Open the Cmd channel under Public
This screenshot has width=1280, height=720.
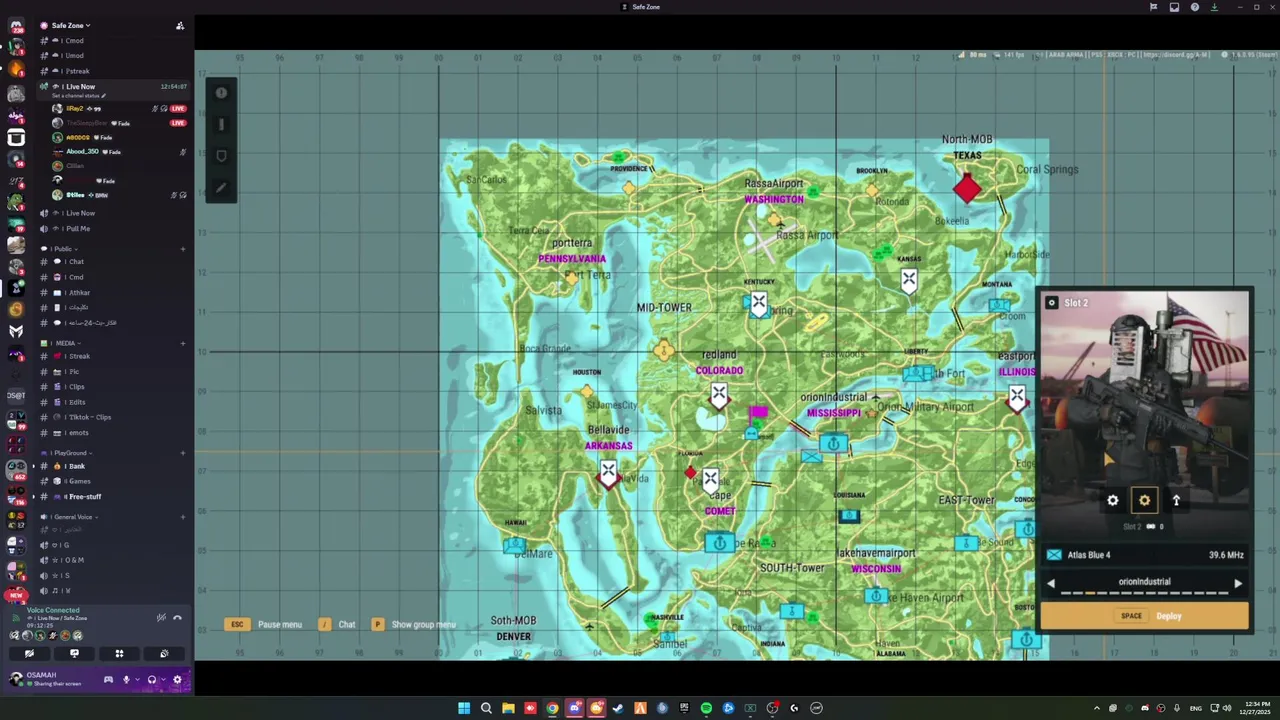(x=112, y=277)
